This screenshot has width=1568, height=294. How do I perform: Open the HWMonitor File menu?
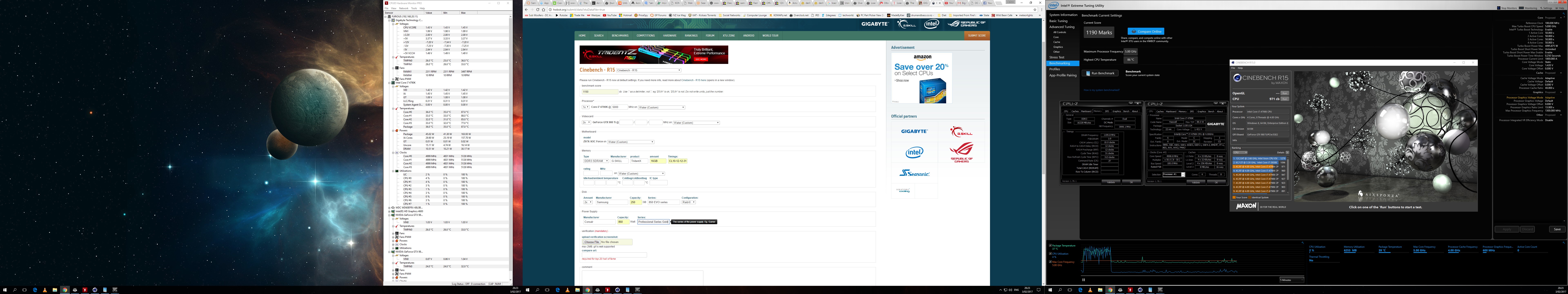[386, 9]
